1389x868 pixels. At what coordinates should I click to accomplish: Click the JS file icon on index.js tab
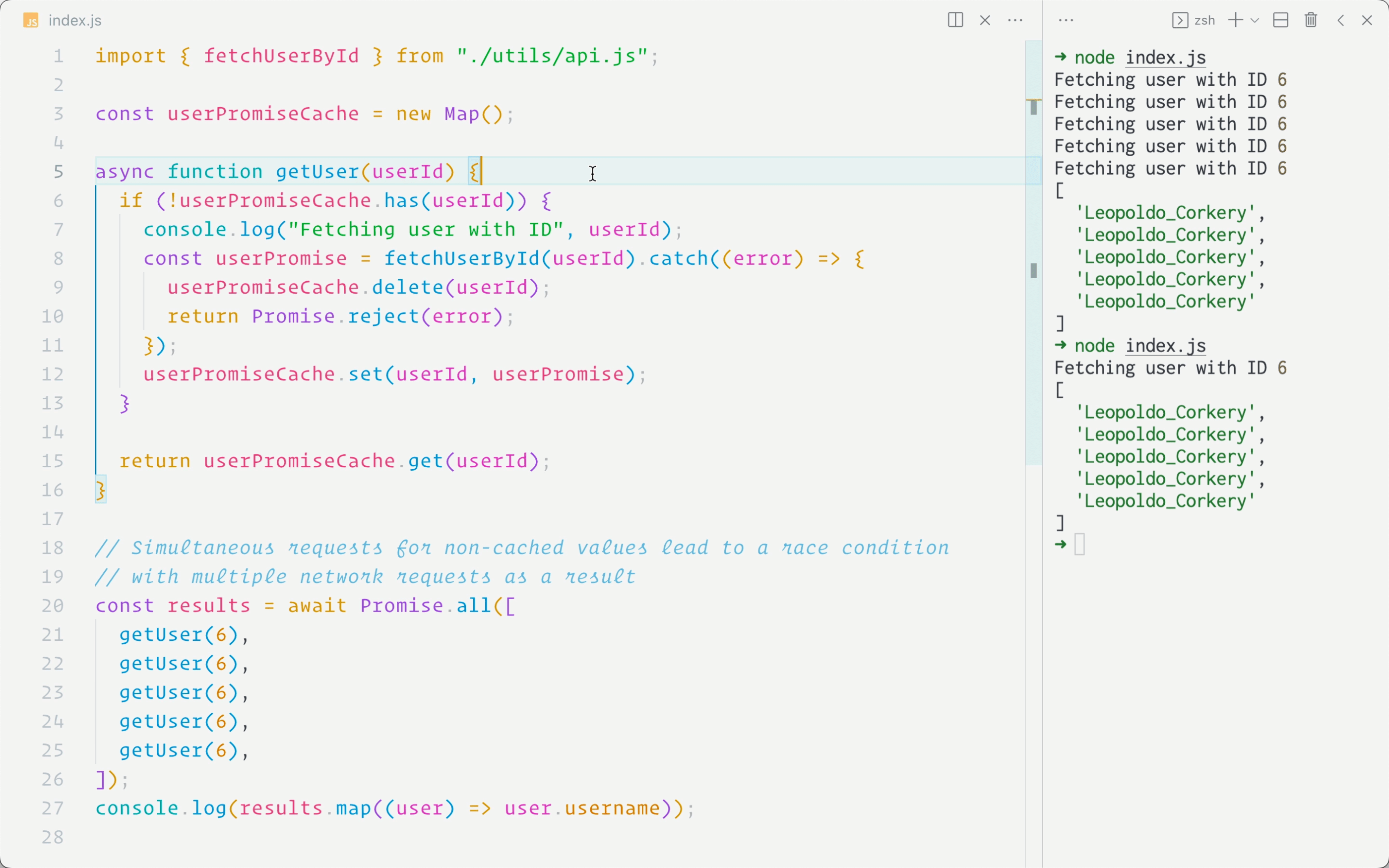tap(31, 21)
